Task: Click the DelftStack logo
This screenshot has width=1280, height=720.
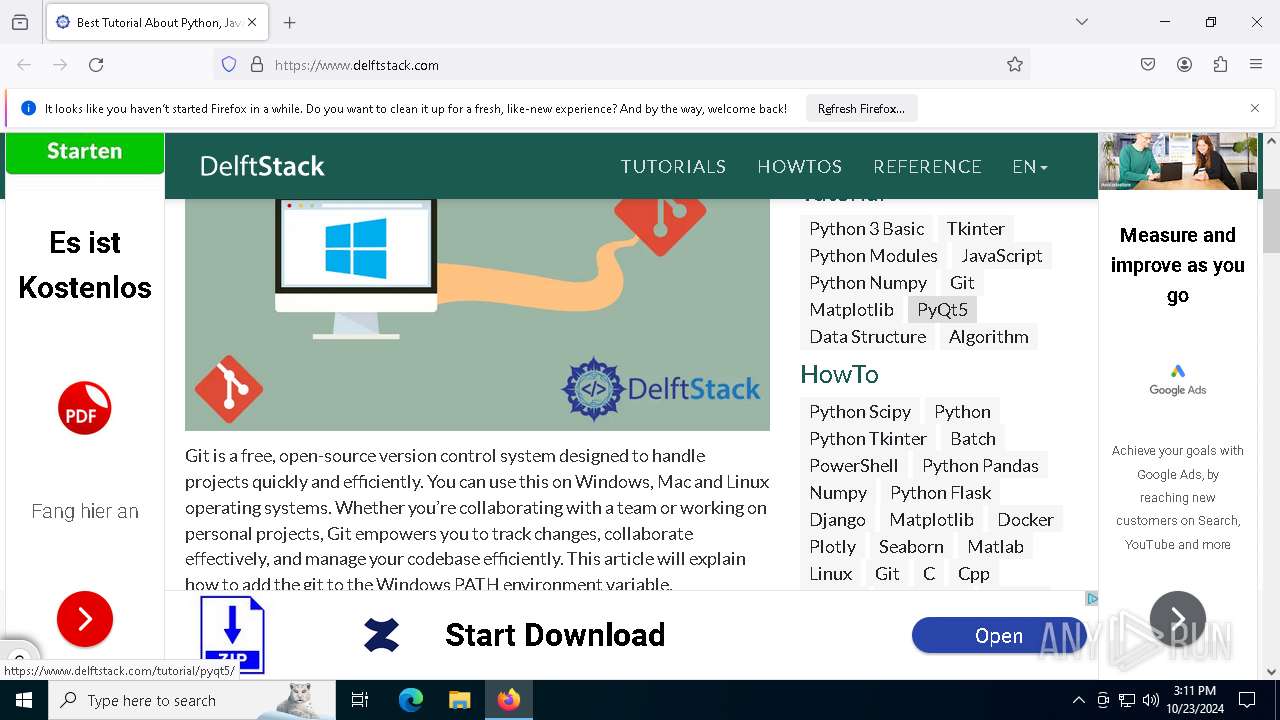Action: click(262, 166)
